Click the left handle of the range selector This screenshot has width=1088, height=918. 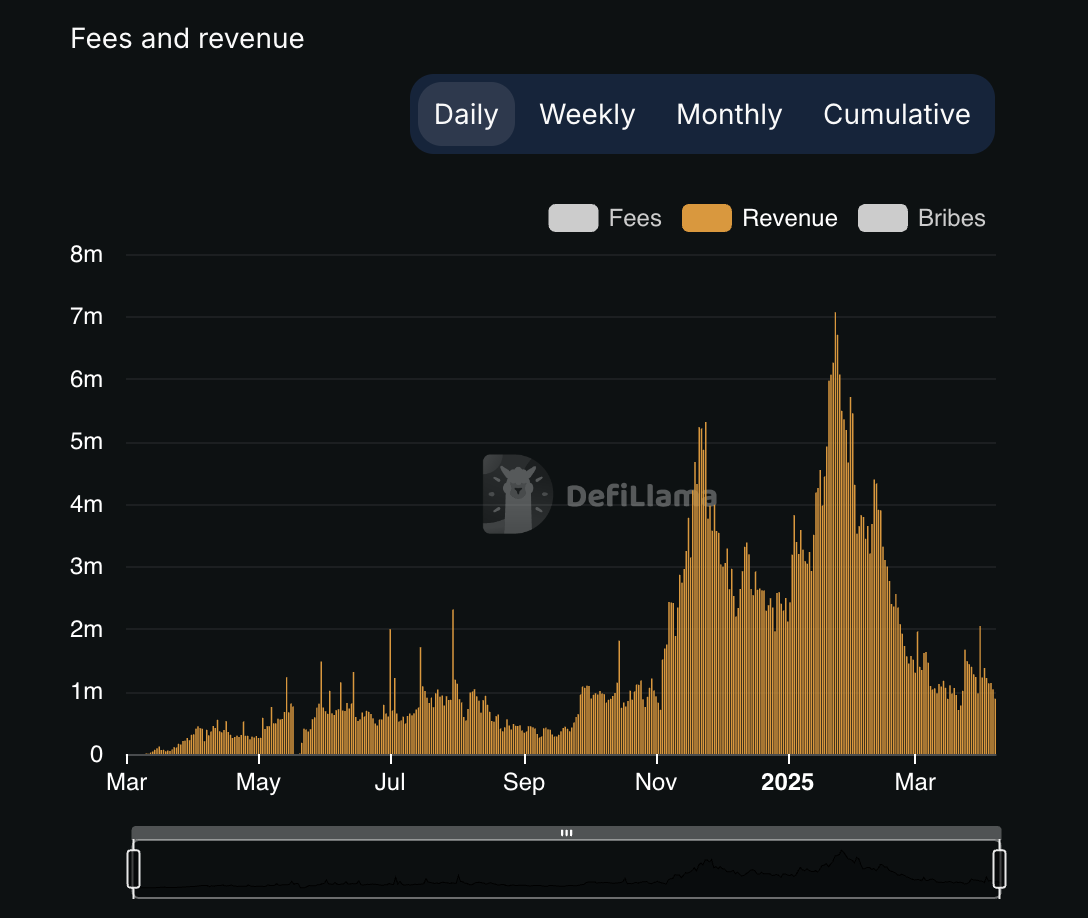tap(133, 869)
